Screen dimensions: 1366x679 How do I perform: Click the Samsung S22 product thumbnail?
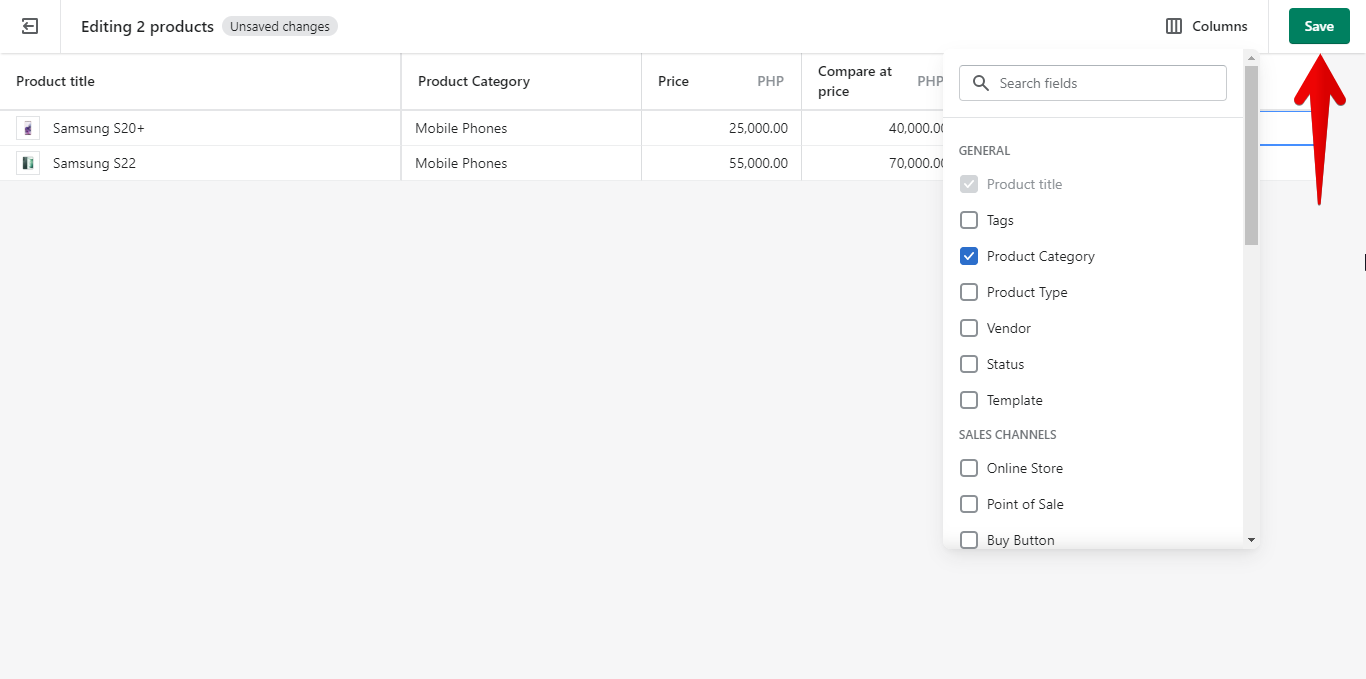28,163
